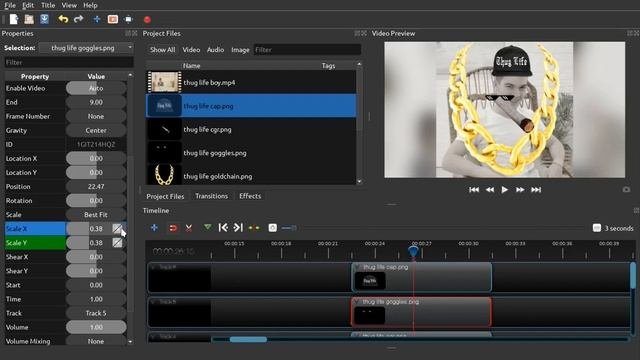Select the thug life goggles.png timeline clip
Screen dimensions: 640x360
coord(421,312)
